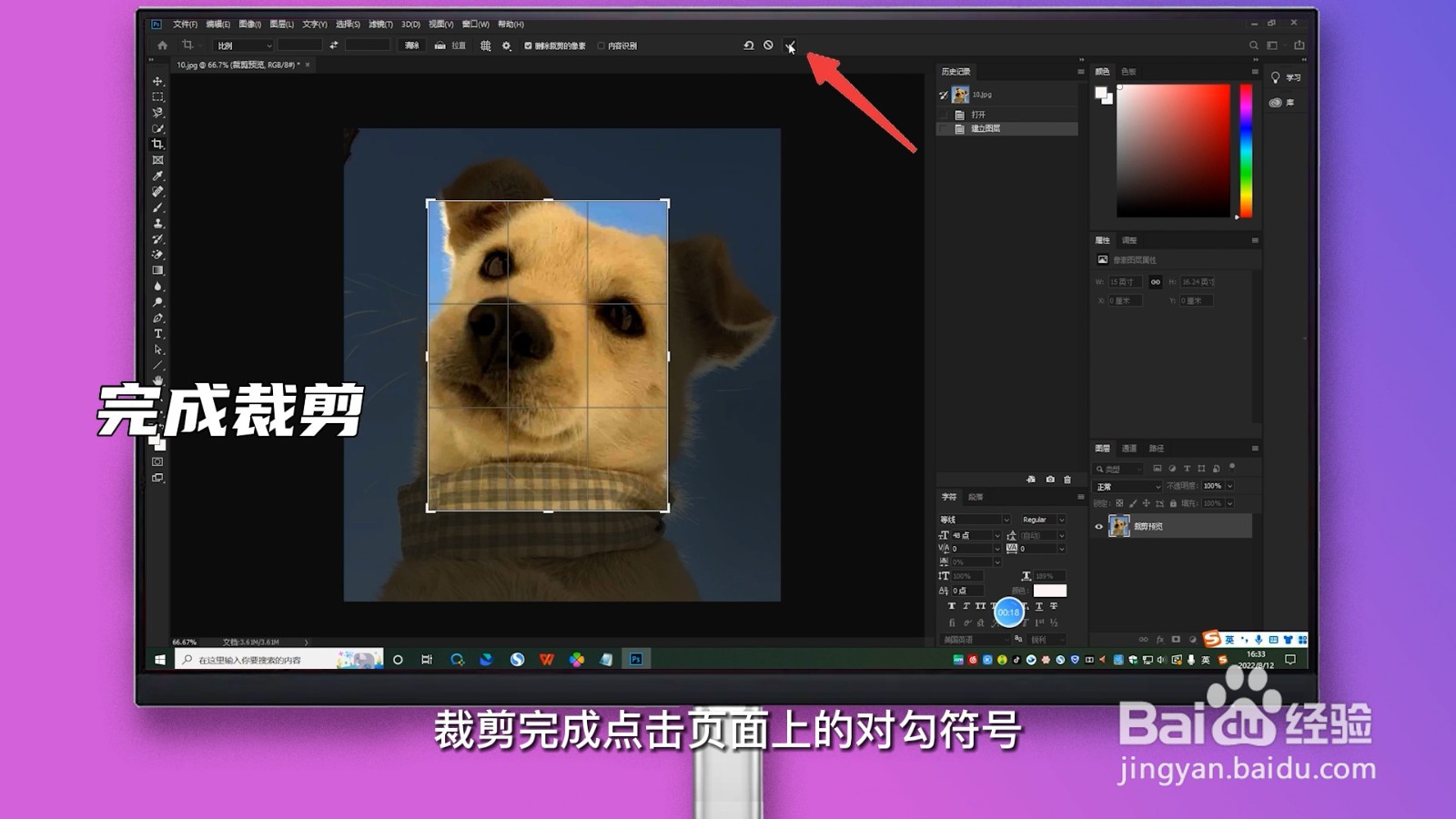Toggle the Content-Aware checkbox

click(601, 45)
